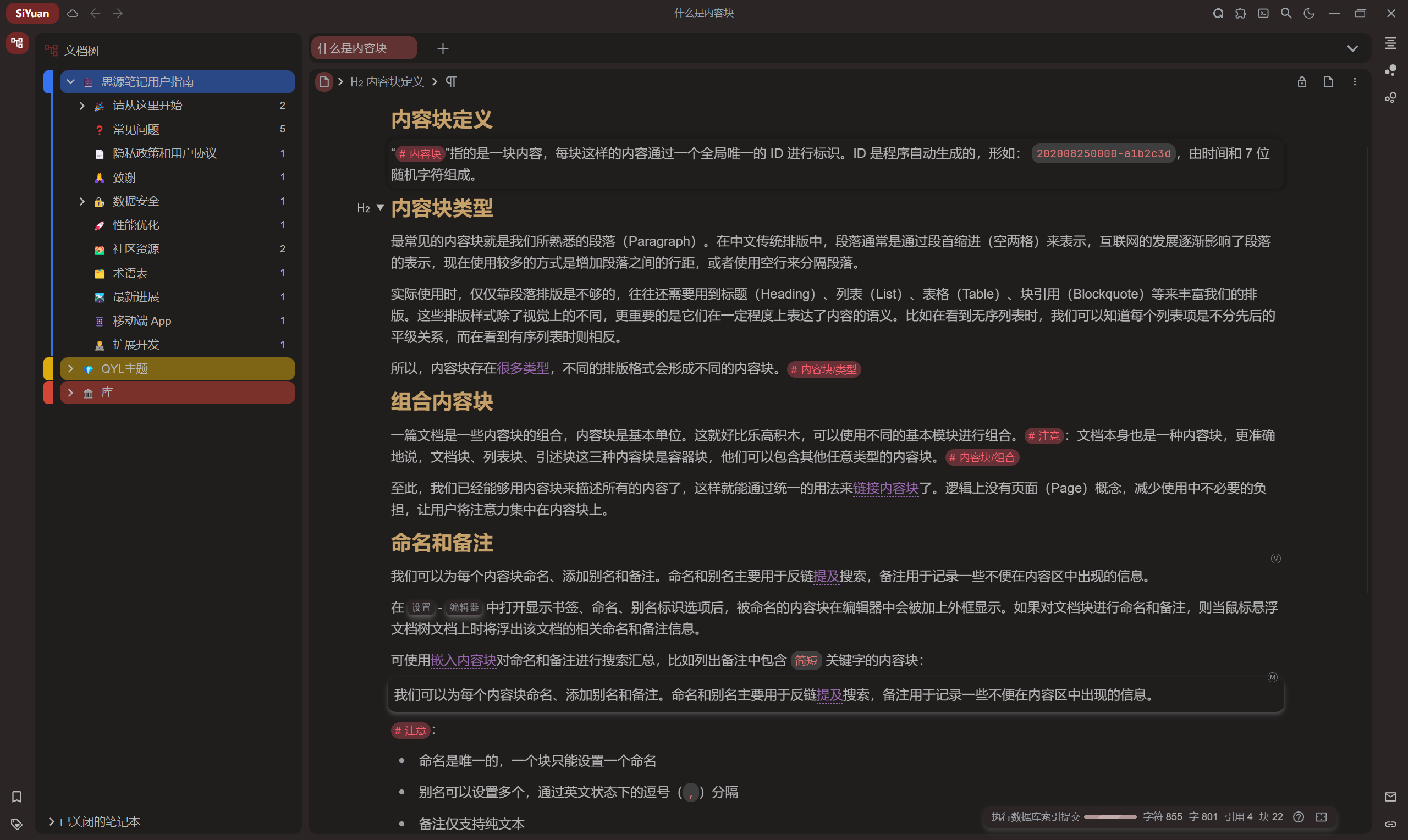Click the cloud sync icon beside SiYuan logo
The height and width of the screenshot is (840, 1408).
click(x=73, y=13)
